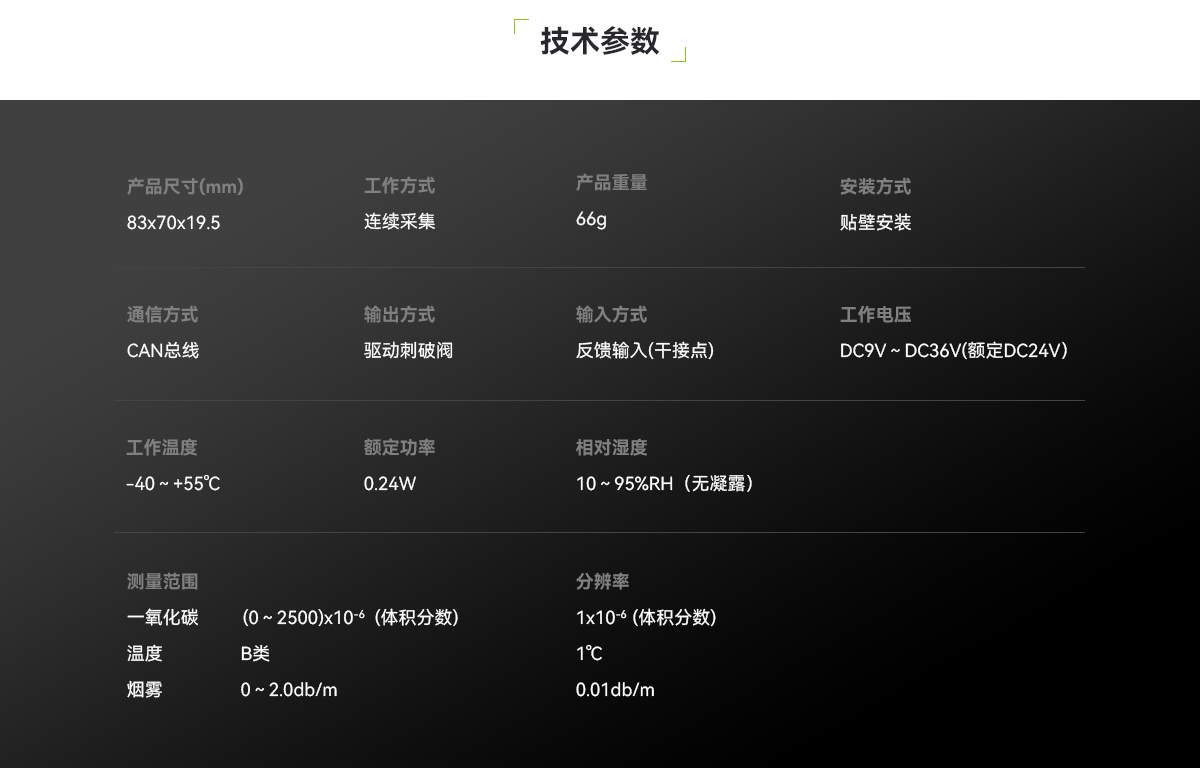Click the 输出方式 label
The height and width of the screenshot is (768, 1200).
(399, 314)
